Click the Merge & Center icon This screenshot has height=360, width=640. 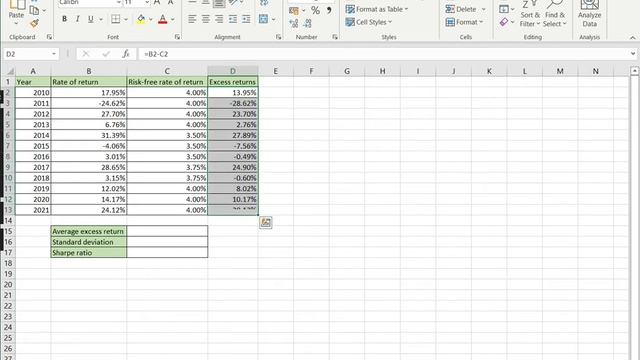(x=264, y=19)
